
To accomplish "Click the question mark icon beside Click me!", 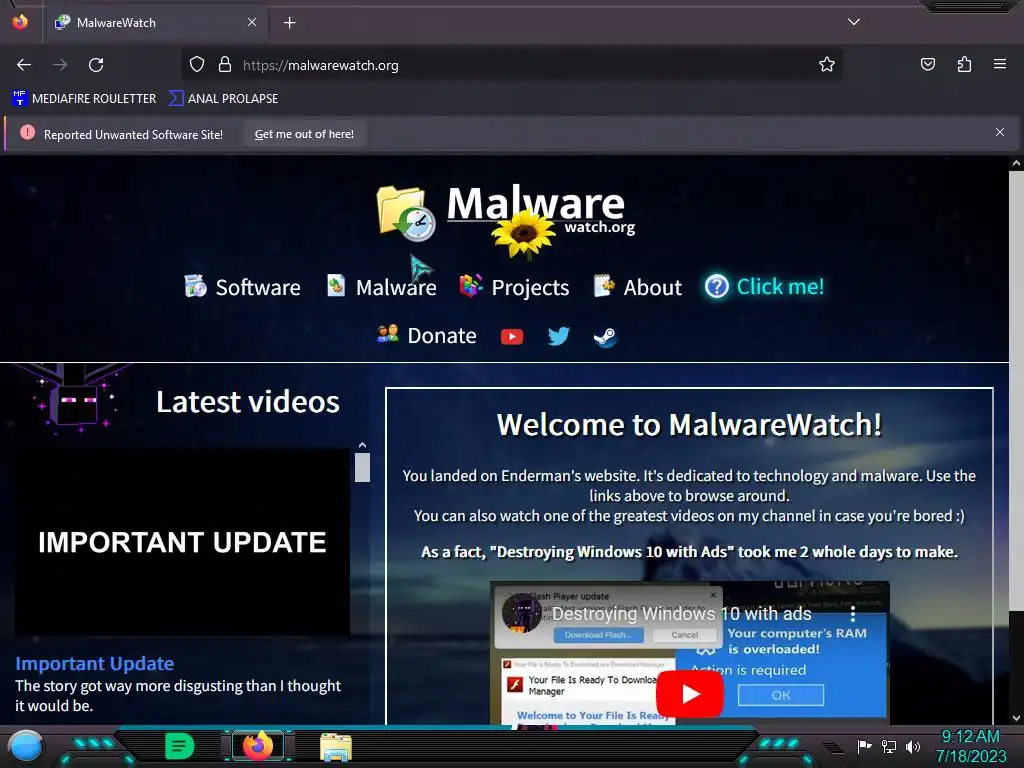I will [x=716, y=286].
